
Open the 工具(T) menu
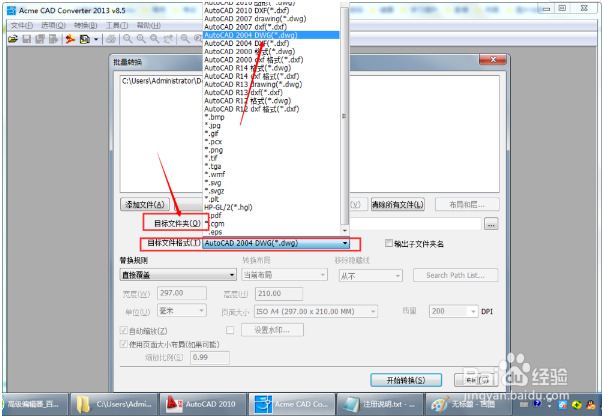117,26
